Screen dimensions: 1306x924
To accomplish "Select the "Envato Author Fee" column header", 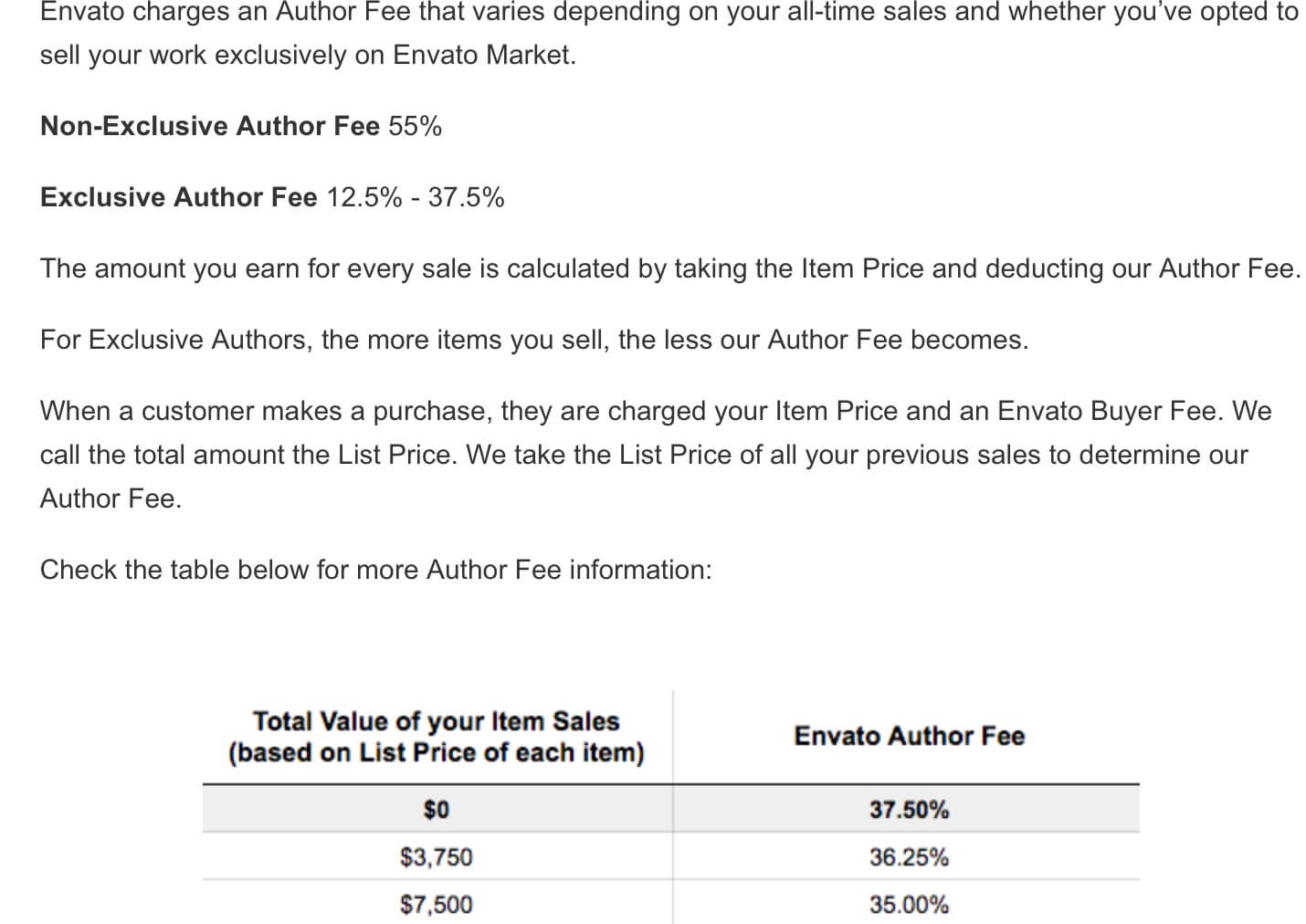I will coord(909,736).
